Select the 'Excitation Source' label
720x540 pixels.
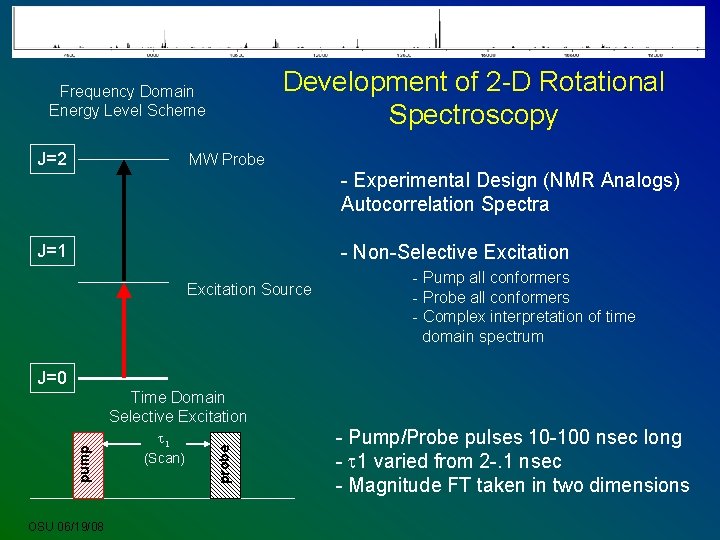(x=249, y=289)
